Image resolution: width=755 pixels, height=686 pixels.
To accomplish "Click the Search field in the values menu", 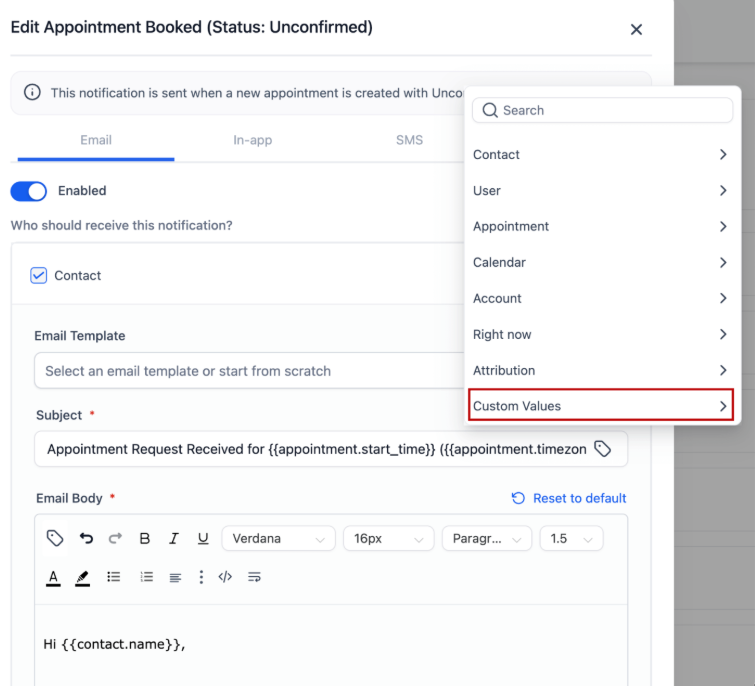I will pyautogui.click(x=602, y=111).
